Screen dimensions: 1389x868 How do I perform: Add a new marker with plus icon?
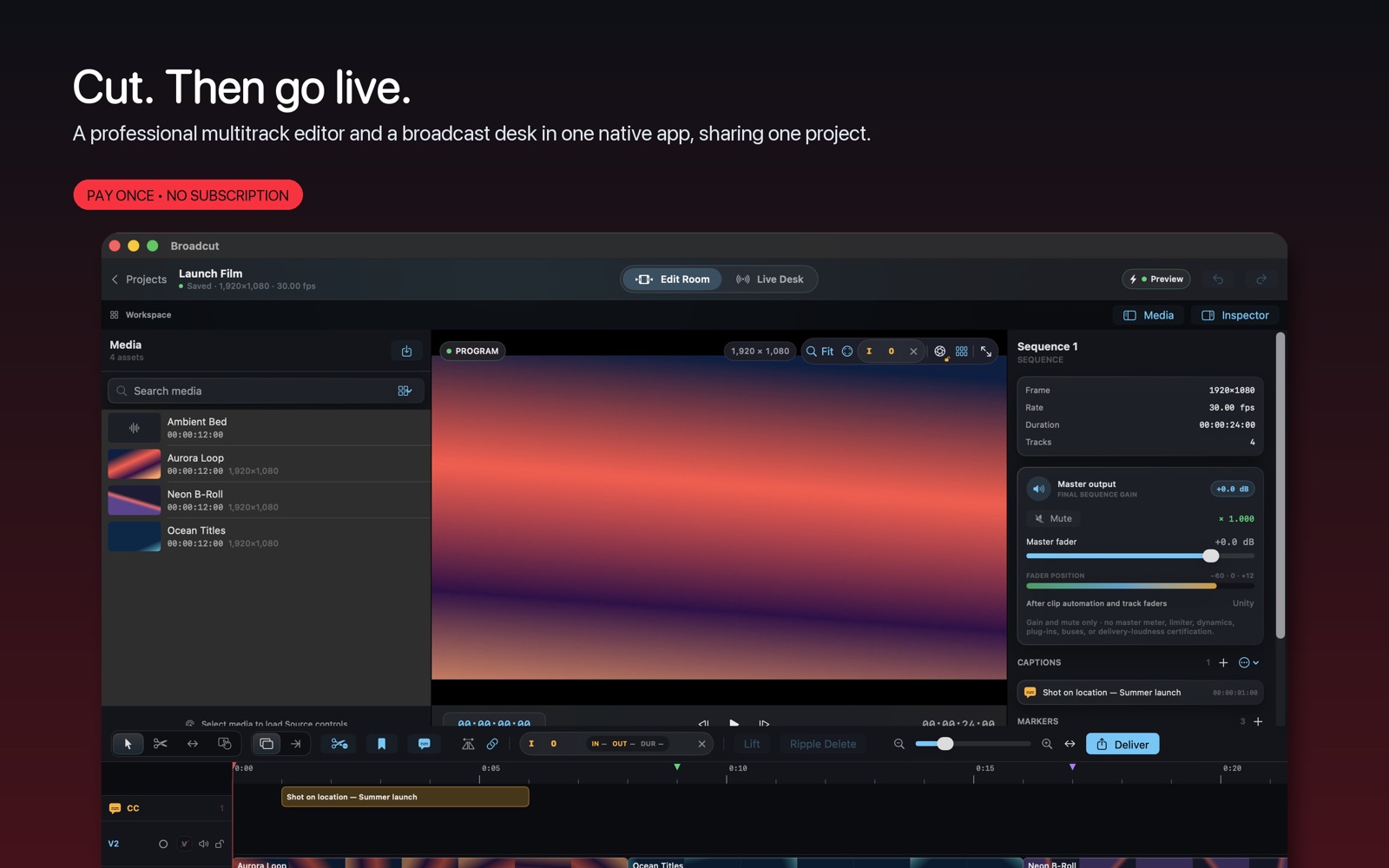(x=1258, y=721)
